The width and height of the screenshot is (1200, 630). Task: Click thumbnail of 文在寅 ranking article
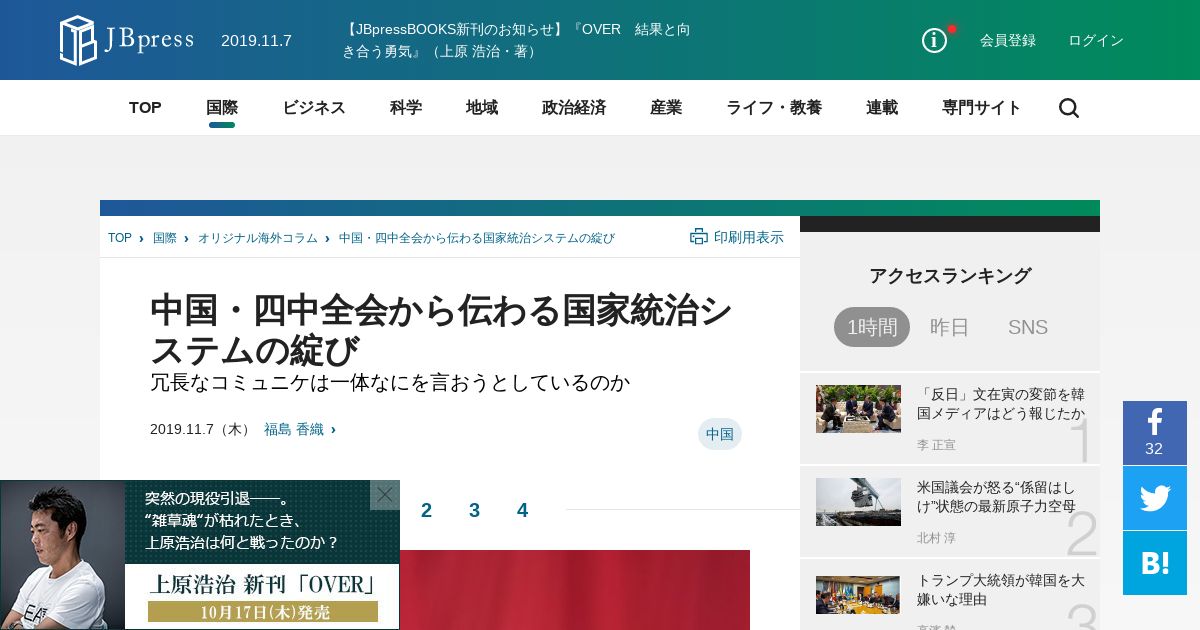pos(858,409)
